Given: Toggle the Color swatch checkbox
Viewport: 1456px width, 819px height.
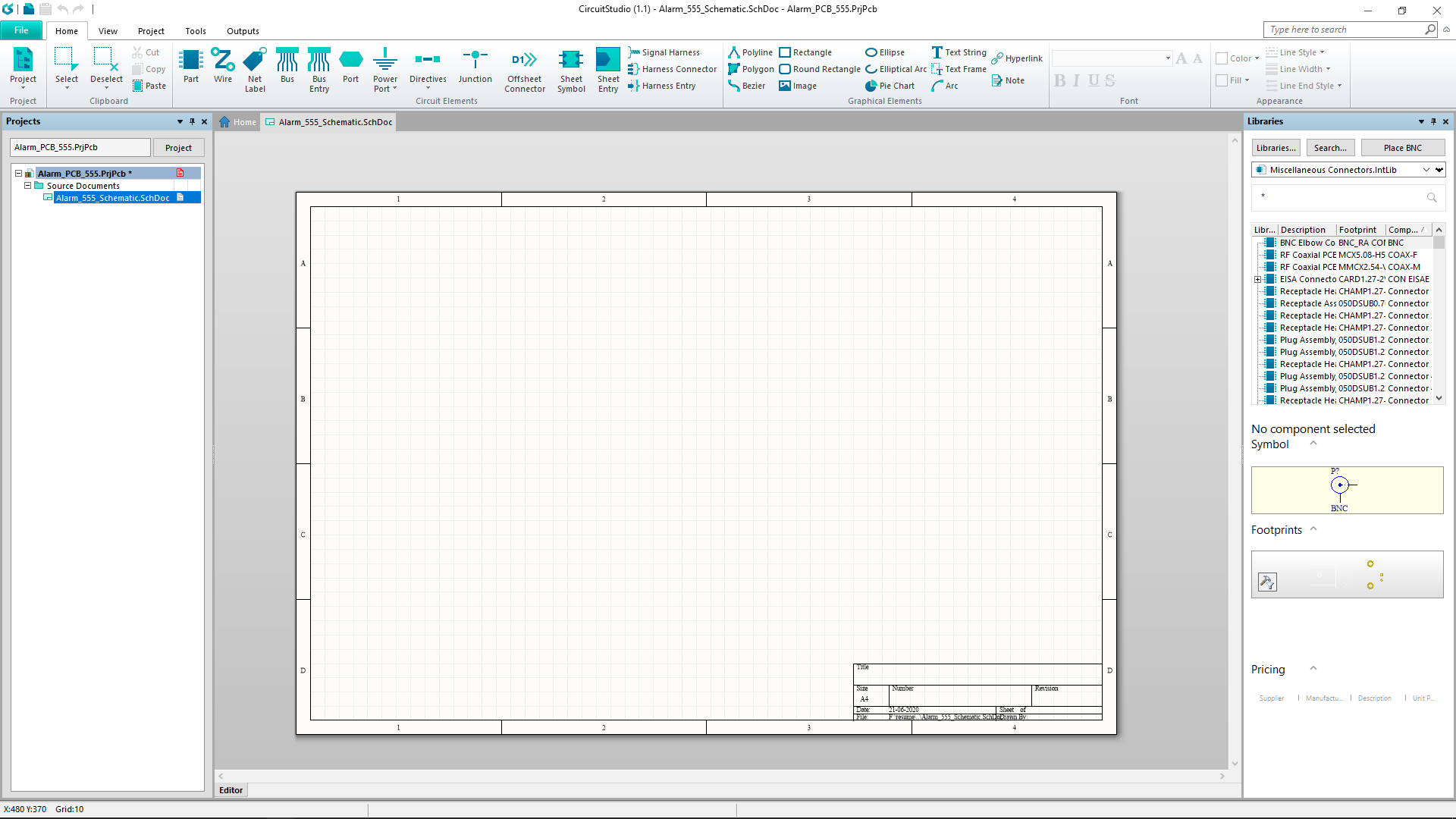Looking at the screenshot, I should pos(1222,58).
